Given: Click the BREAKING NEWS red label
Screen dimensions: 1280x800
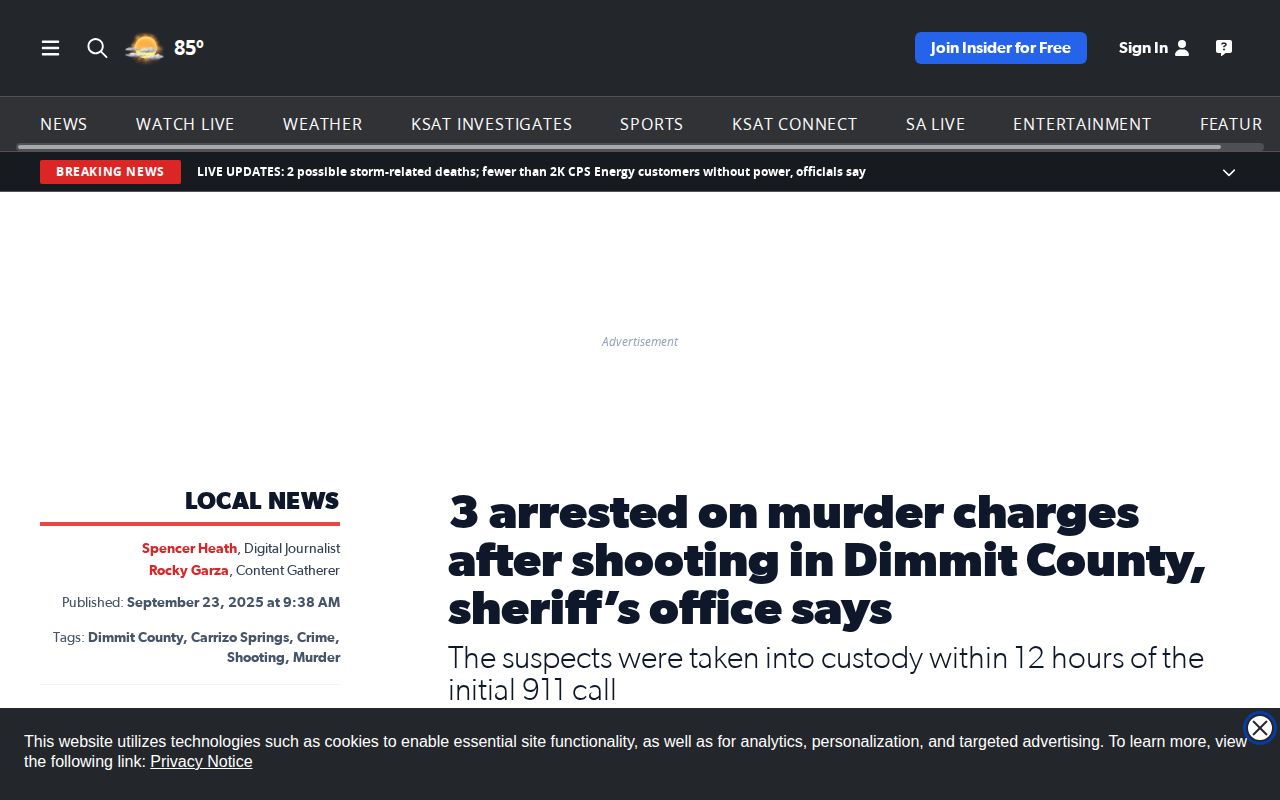Looking at the screenshot, I should (110, 172).
